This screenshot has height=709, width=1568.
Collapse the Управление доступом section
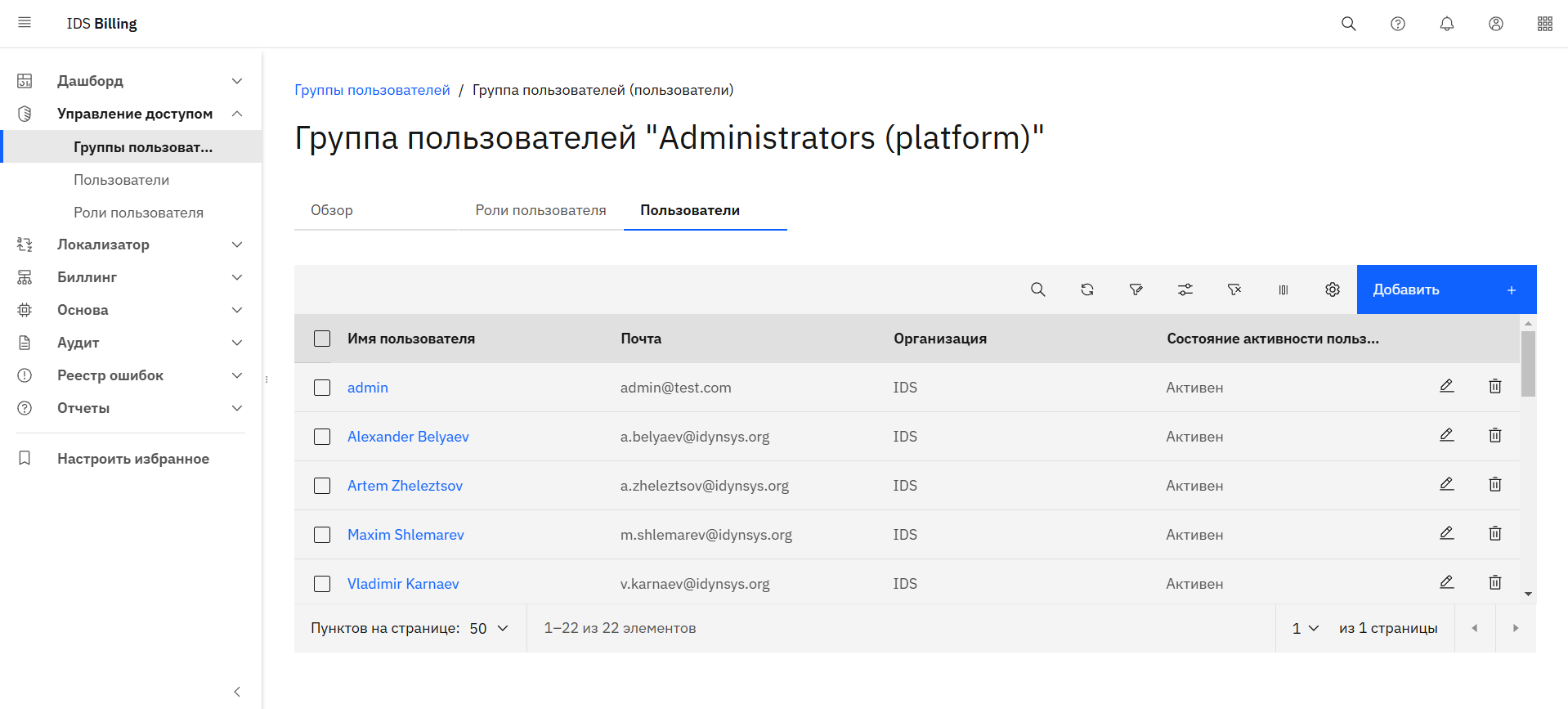pyautogui.click(x=236, y=114)
